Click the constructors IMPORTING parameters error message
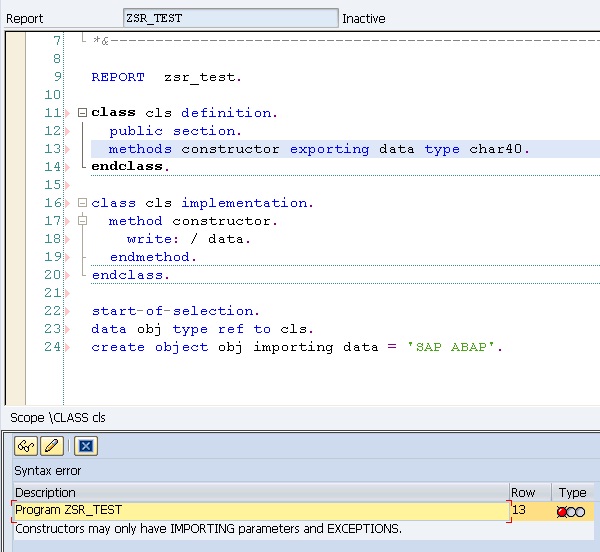The height and width of the screenshot is (552, 600). [208, 528]
